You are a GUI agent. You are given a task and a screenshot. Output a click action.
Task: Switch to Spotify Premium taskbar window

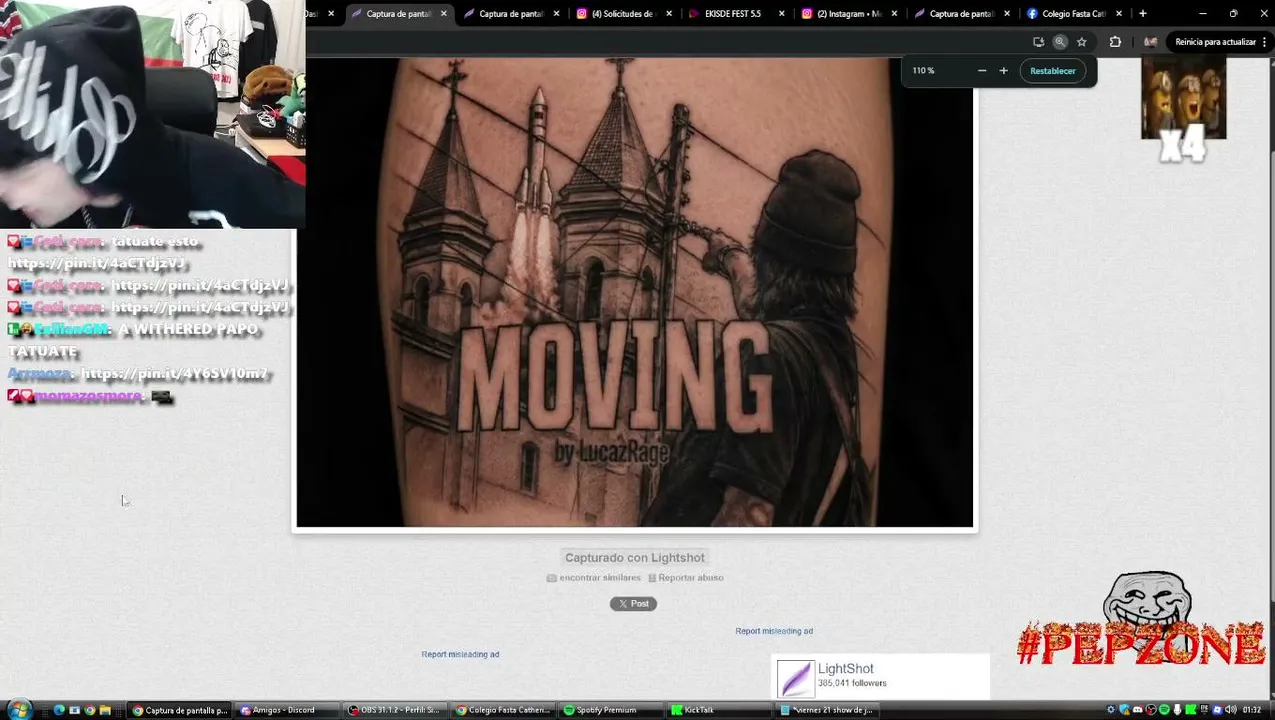click(610, 710)
